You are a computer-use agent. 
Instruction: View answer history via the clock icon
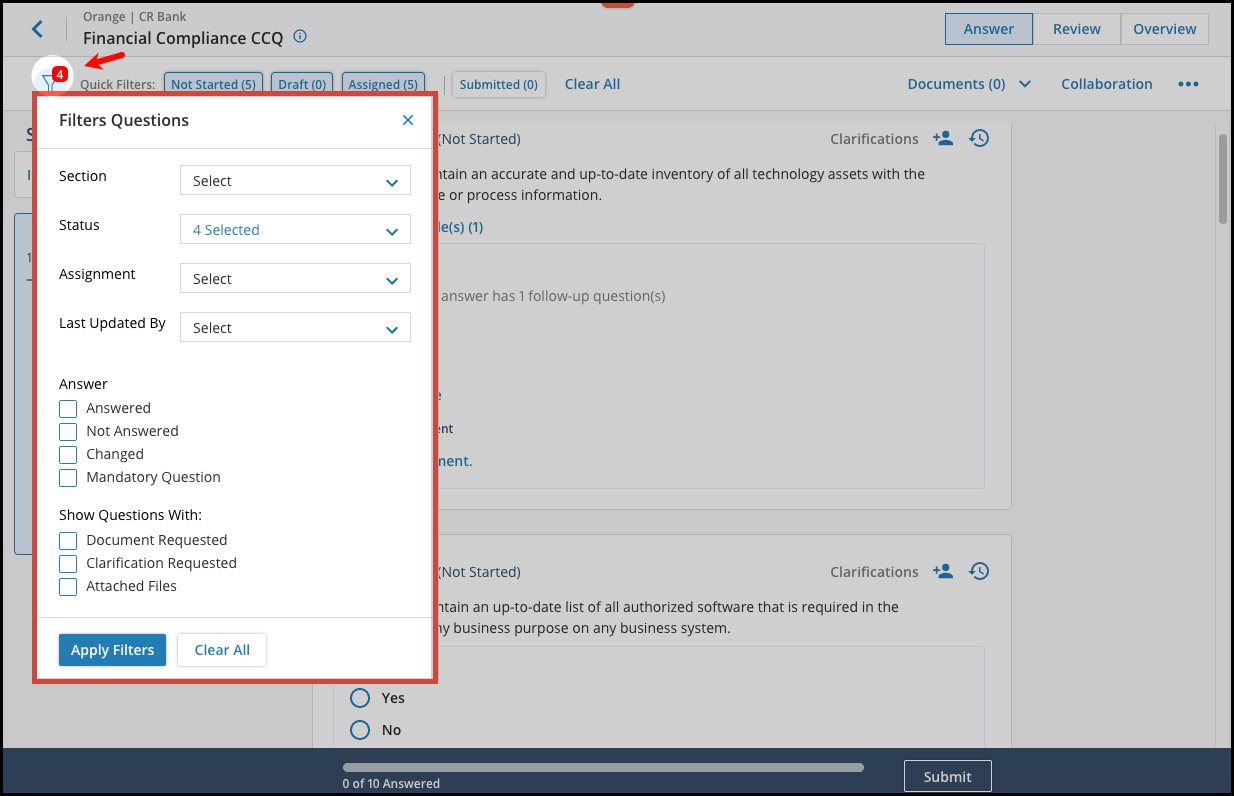(x=979, y=138)
